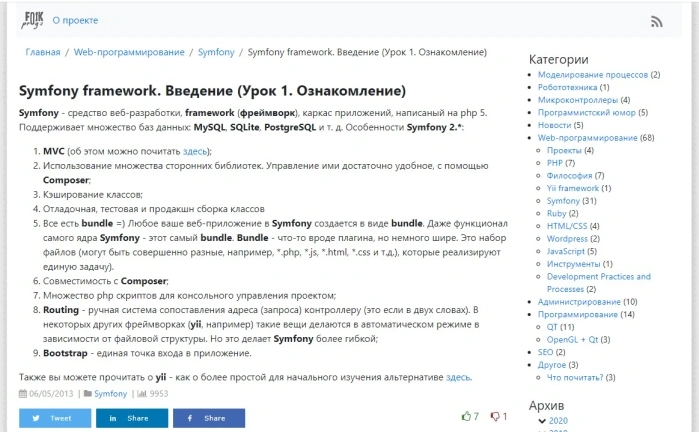This screenshot has width=699, height=432.
Task: Open 'OpenGL + Qt' subcategory
Action: pyautogui.click(x=572, y=340)
